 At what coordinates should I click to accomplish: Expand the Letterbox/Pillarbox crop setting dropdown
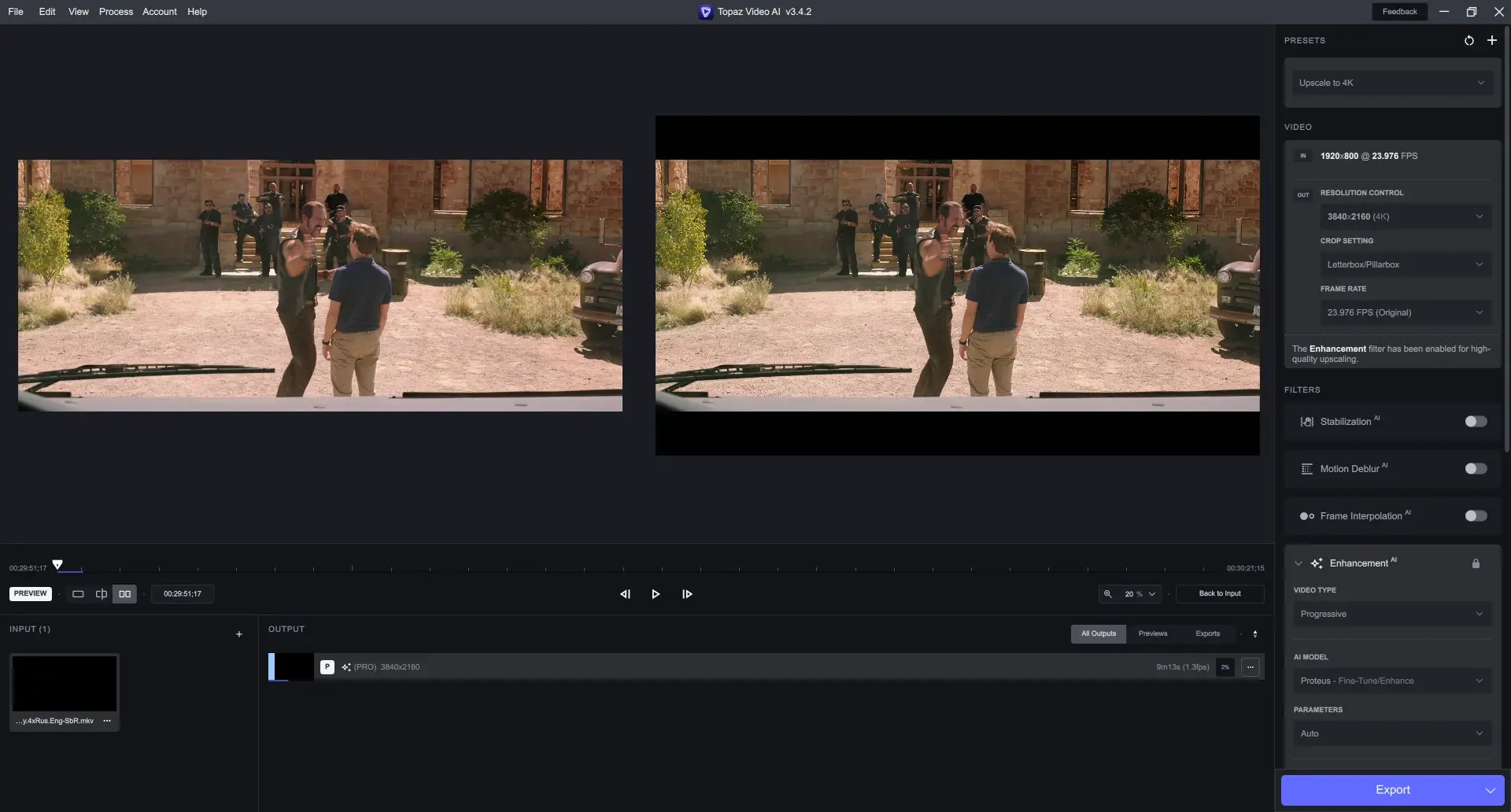(x=1404, y=264)
